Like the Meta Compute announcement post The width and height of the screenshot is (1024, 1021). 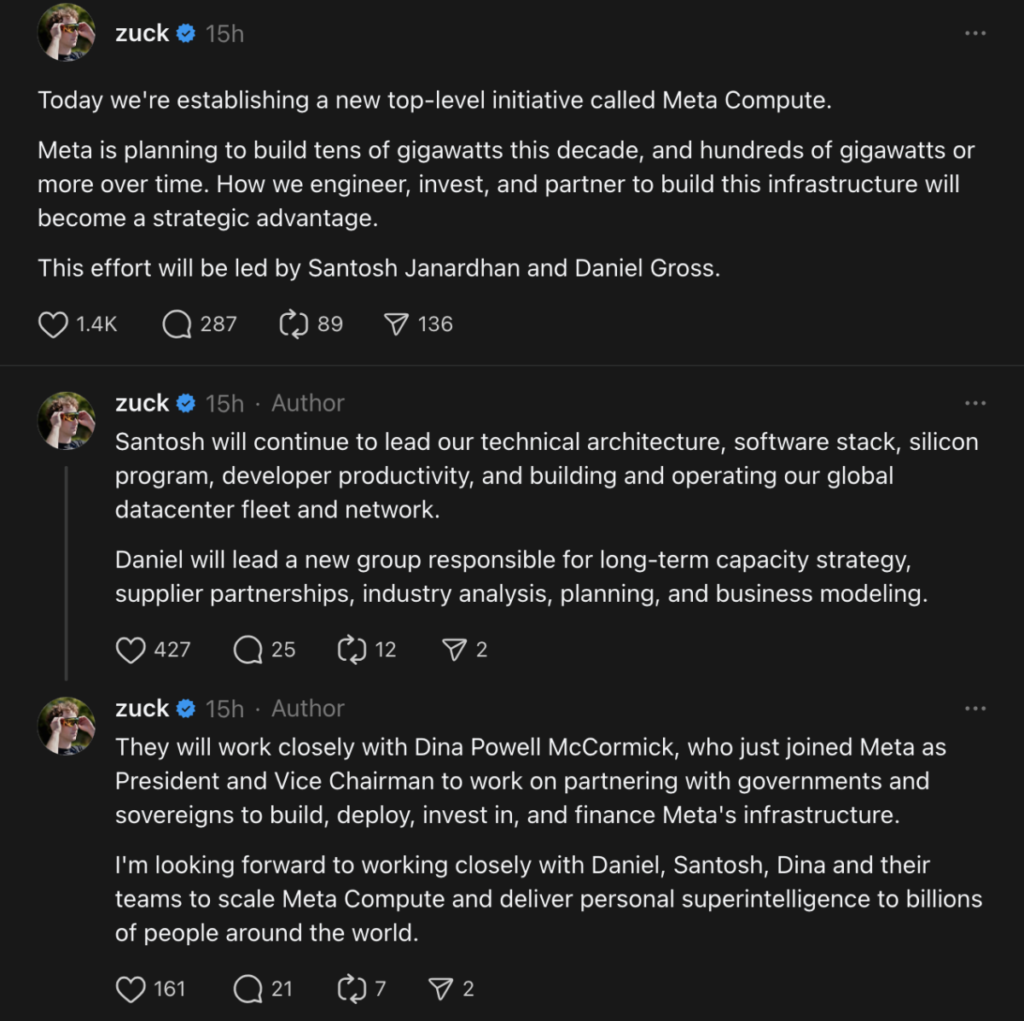(53, 324)
